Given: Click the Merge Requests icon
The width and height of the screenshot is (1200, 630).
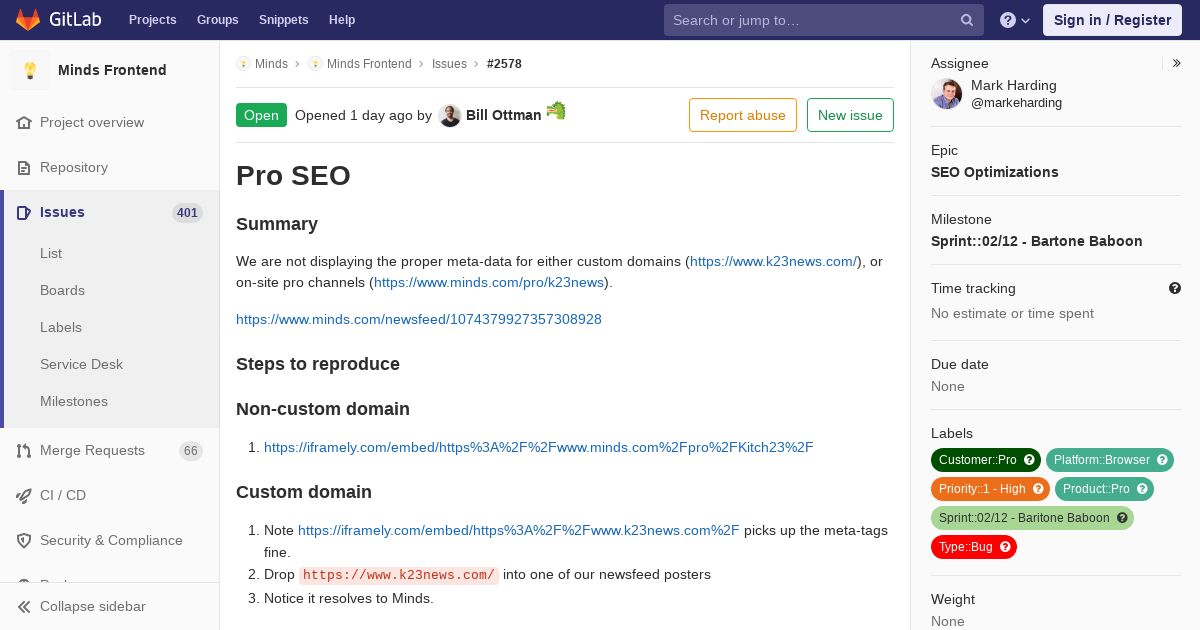Looking at the screenshot, I should [x=24, y=451].
